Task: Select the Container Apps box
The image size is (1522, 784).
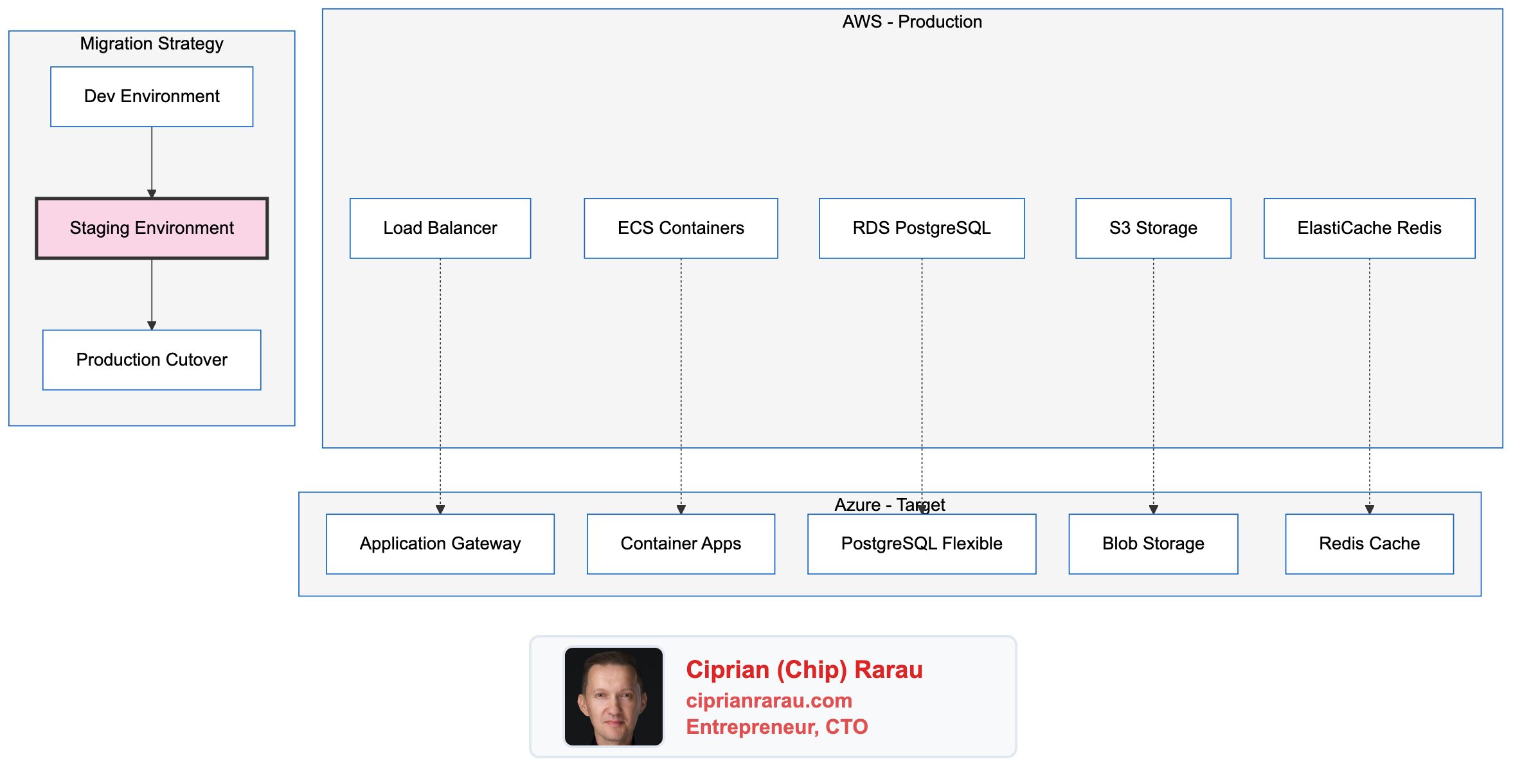Action: (x=681, y=544)
